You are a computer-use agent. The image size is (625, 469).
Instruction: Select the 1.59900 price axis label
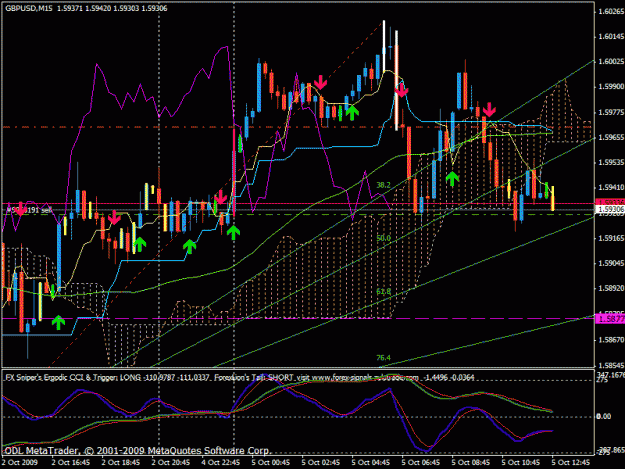tap(611, 86)
